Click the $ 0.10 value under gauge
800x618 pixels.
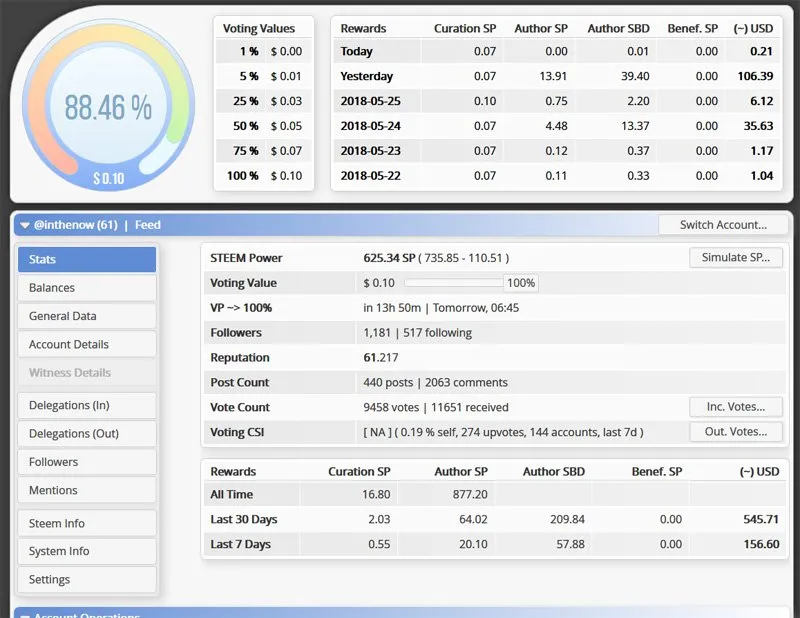coord(109,179)
